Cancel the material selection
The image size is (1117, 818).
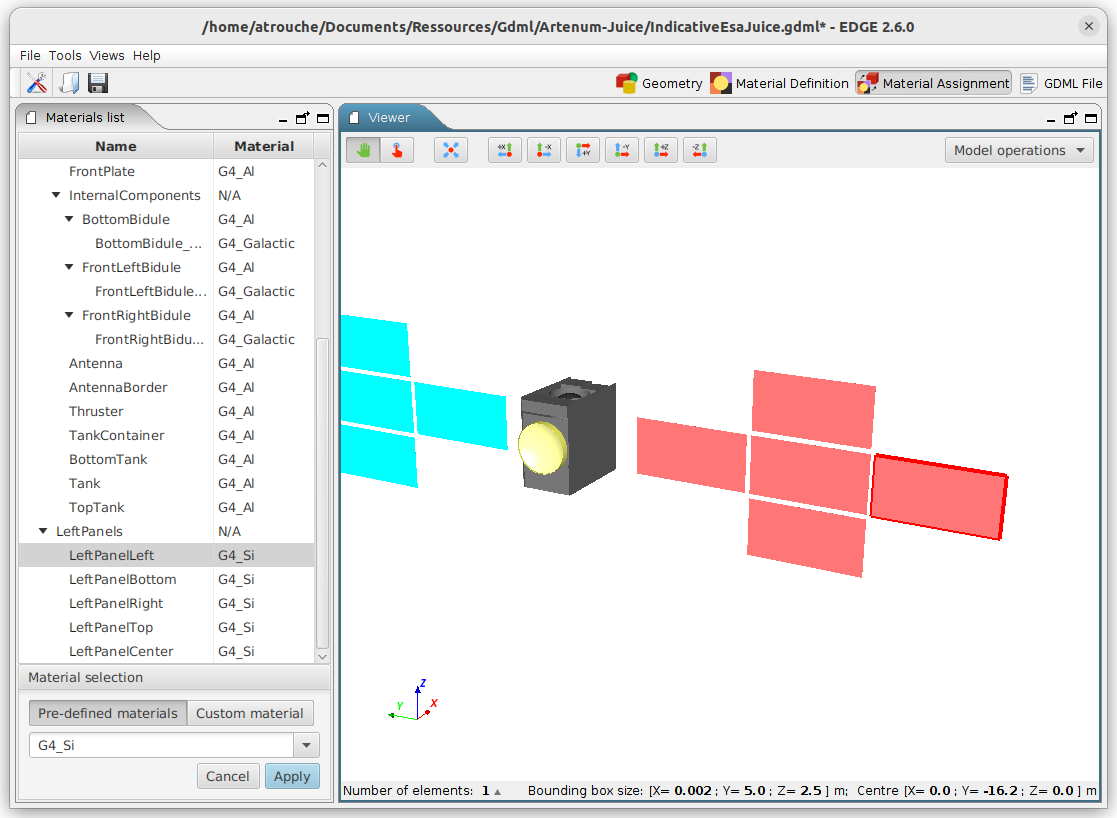point(228,776)
